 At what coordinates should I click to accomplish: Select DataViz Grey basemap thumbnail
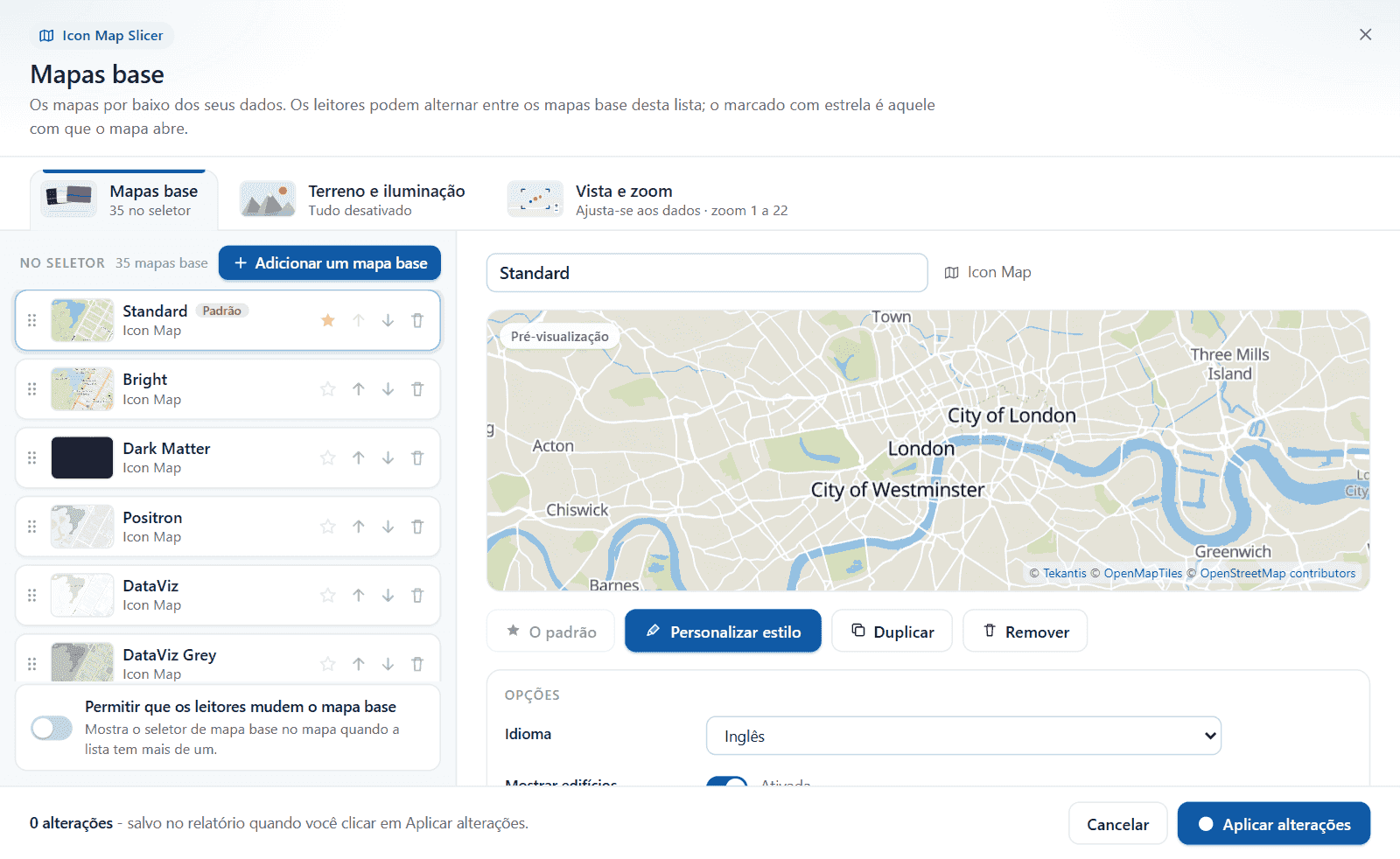click(x=82, y=662)
